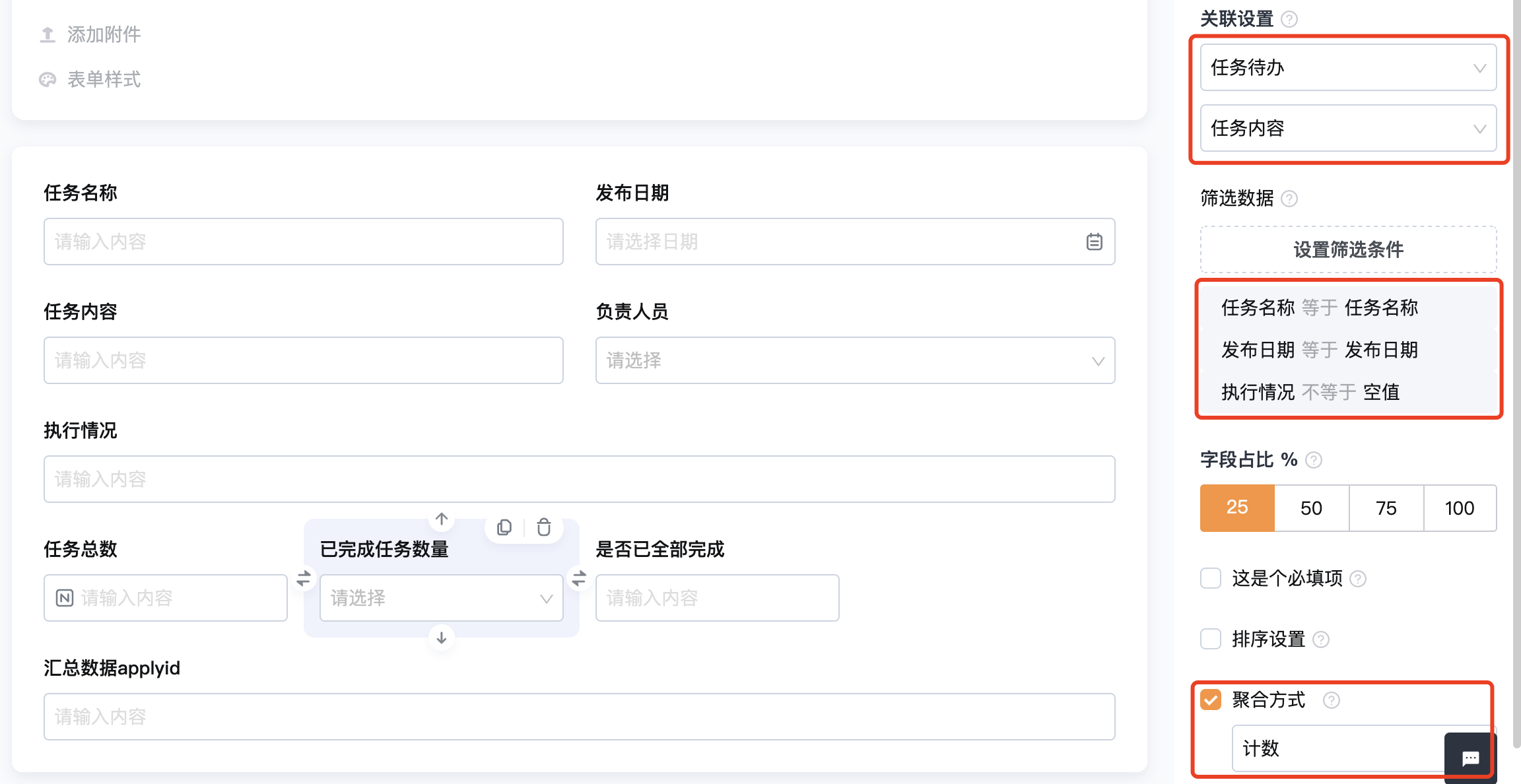The height and width of the screenshot is (784, 1521).
Task: Click the 已完成任务数量 field label
Action: click(384, 549)
